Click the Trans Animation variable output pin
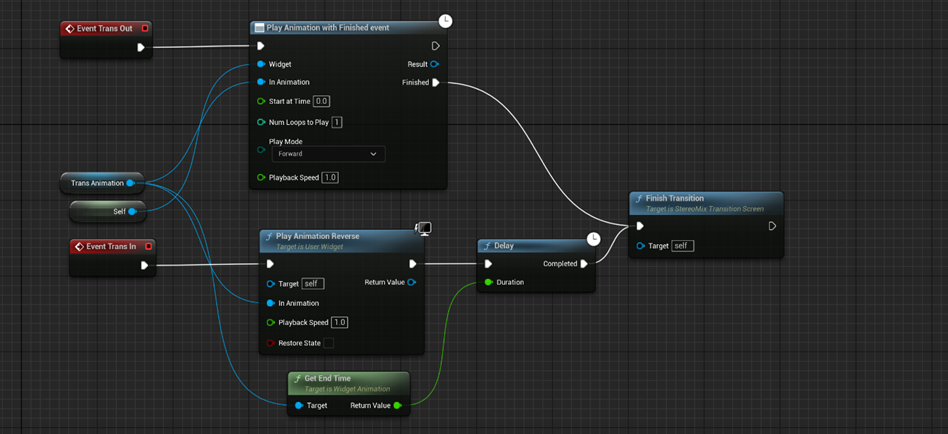The width and height of the screenshot is (948, 434). [x=131, y=183]
